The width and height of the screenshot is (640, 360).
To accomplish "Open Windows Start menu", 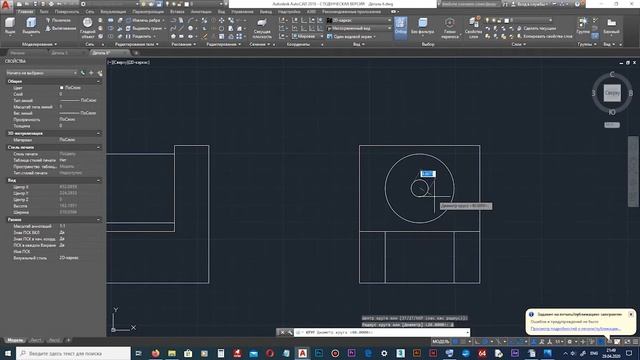I will click(x=8, y=353).
